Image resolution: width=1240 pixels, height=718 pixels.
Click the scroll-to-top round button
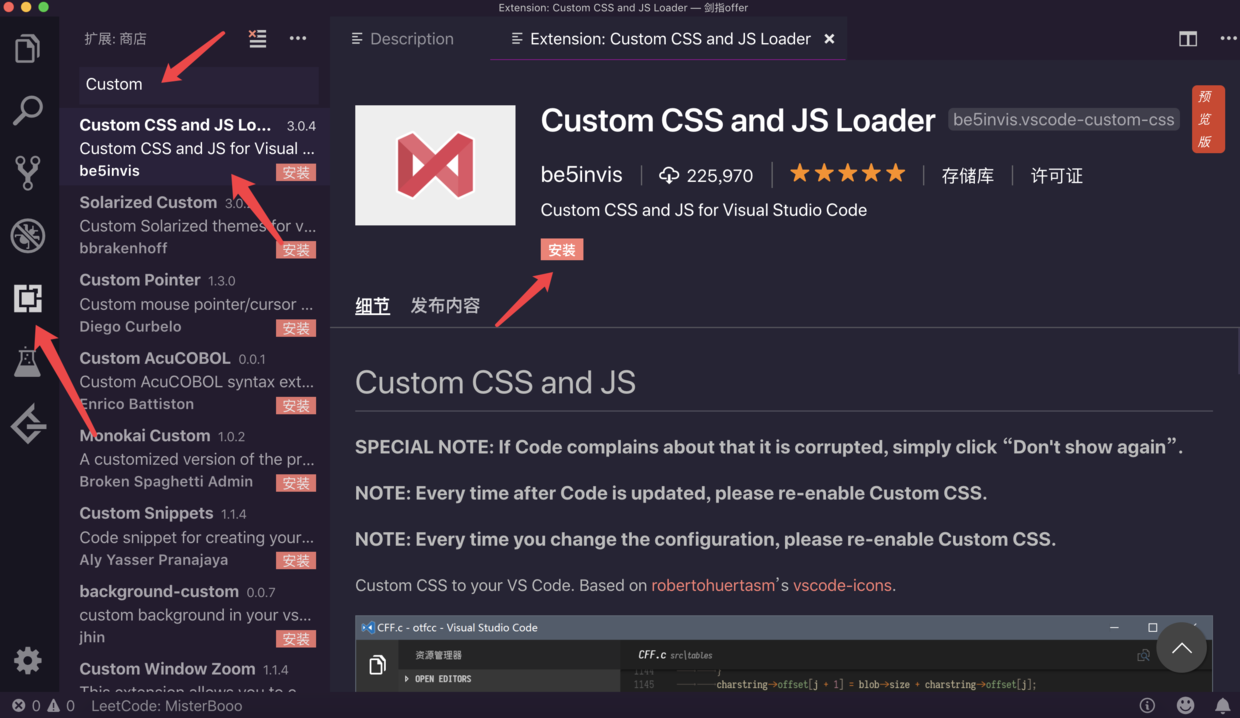[x=1182, y=648]
